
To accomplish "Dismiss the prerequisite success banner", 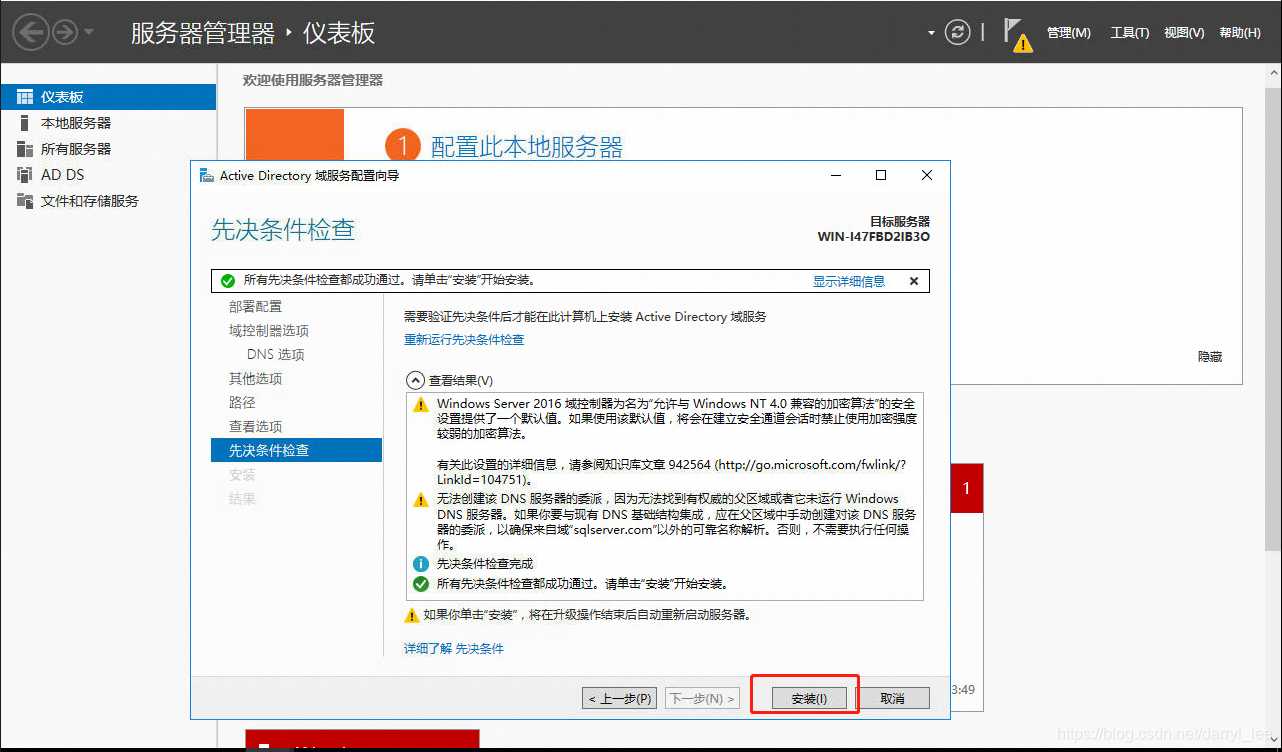I will click(914, 282).
